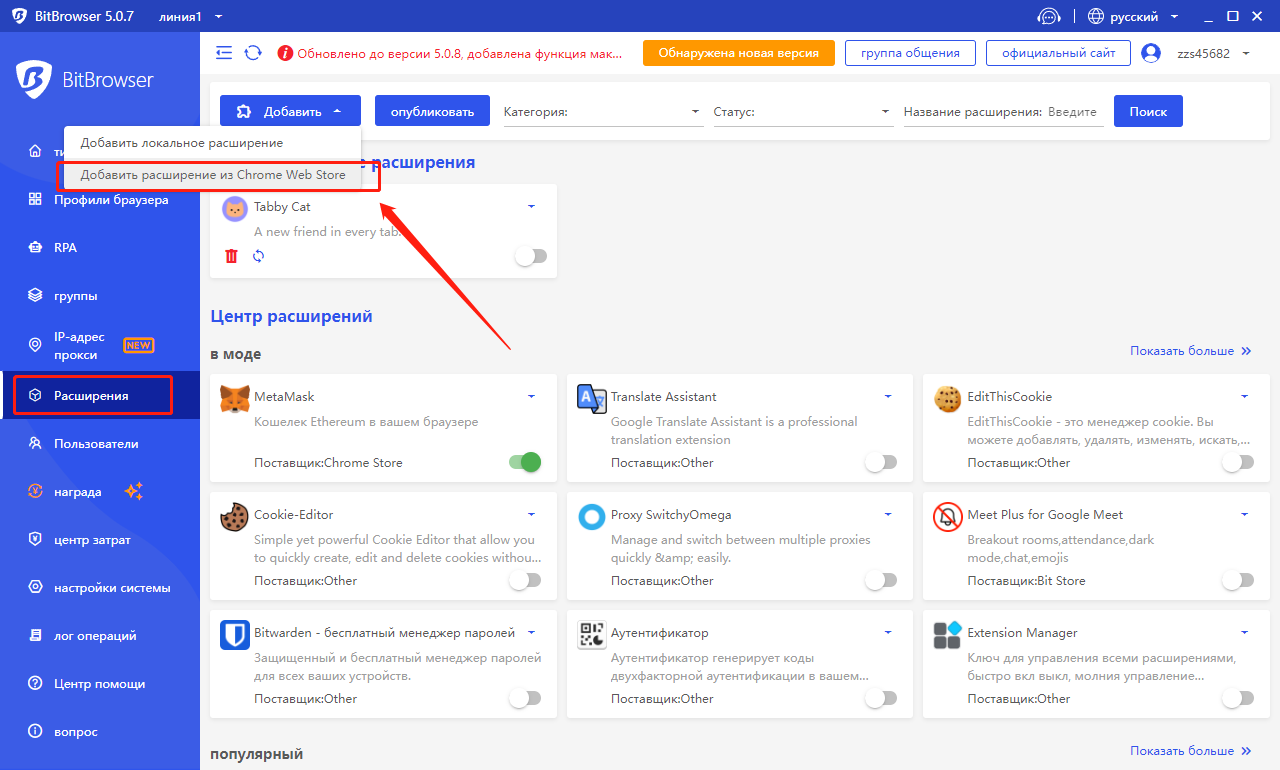
Task: Click the Cookie-Editor icon
Action: (235, 516)
